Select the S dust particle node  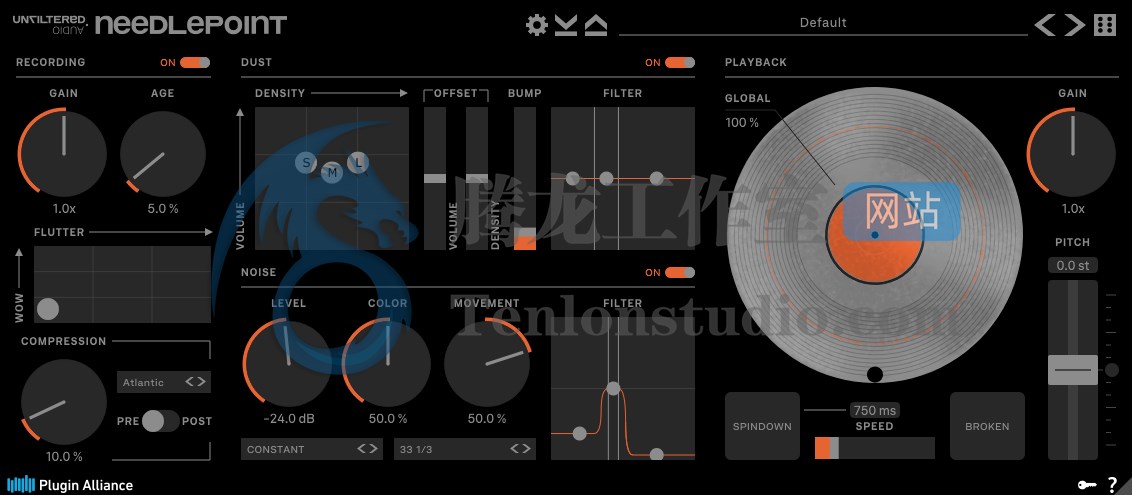click(x=306, y=163)
